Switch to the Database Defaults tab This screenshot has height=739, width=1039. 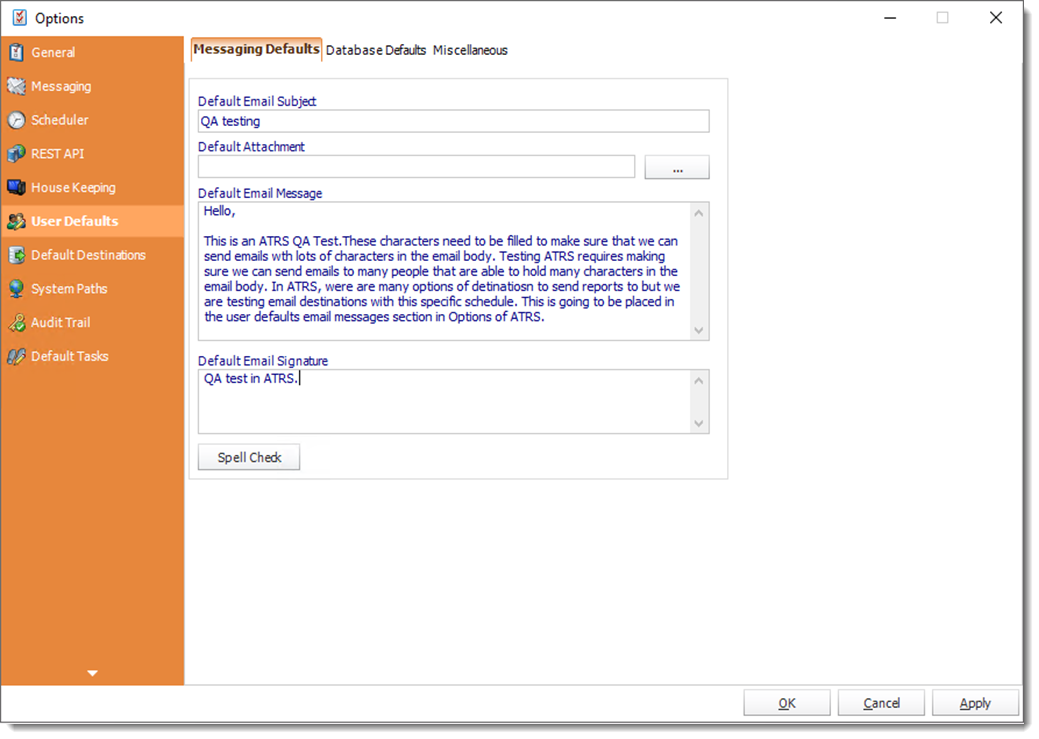[376, 50]
